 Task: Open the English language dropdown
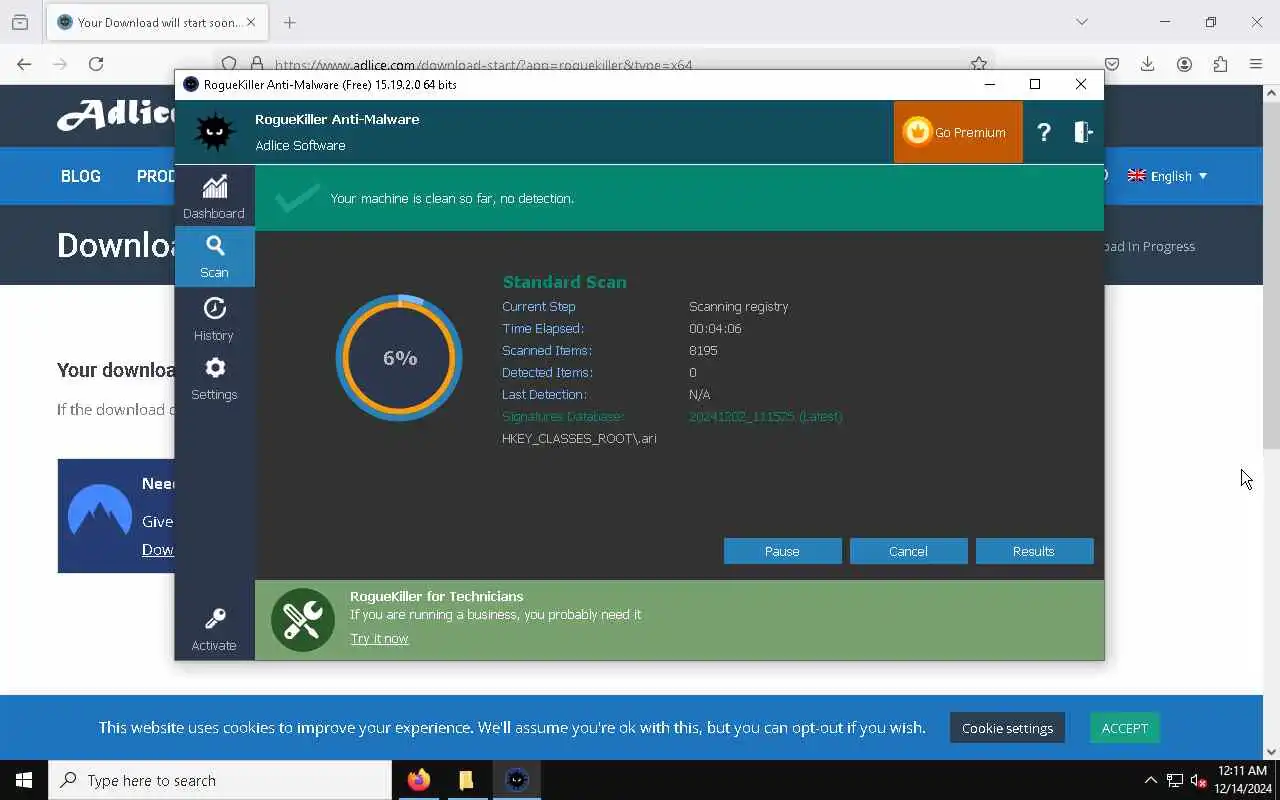tap(1167, 176)
